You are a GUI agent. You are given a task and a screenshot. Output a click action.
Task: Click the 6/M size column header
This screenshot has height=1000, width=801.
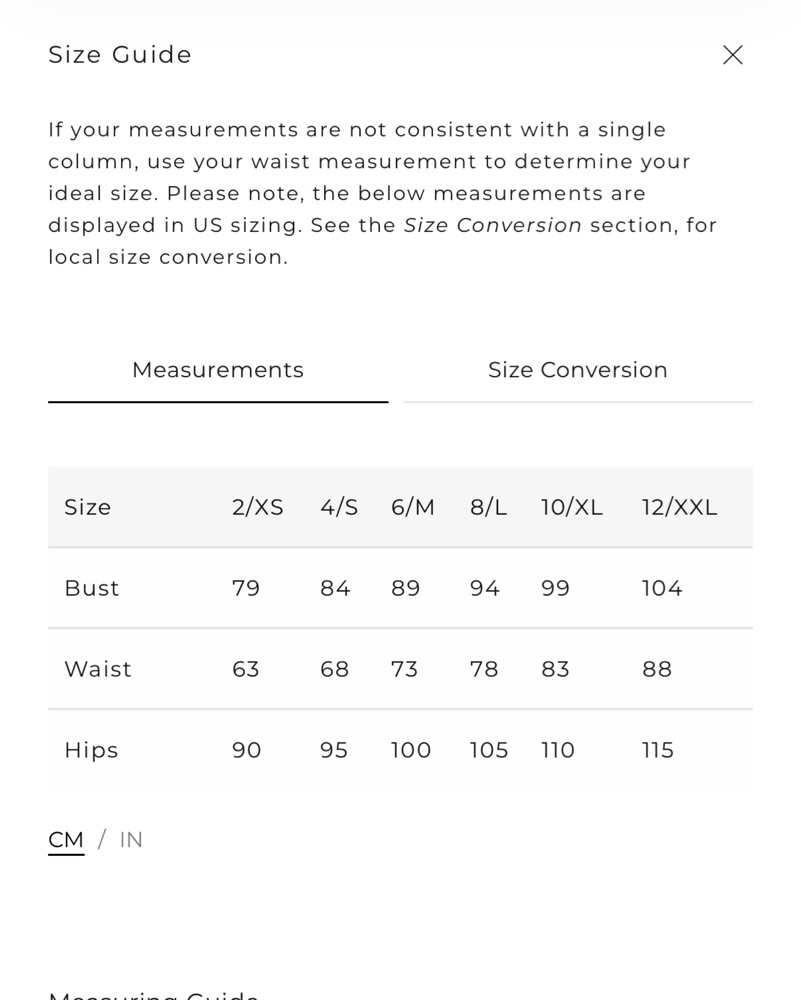coord(413,508)
